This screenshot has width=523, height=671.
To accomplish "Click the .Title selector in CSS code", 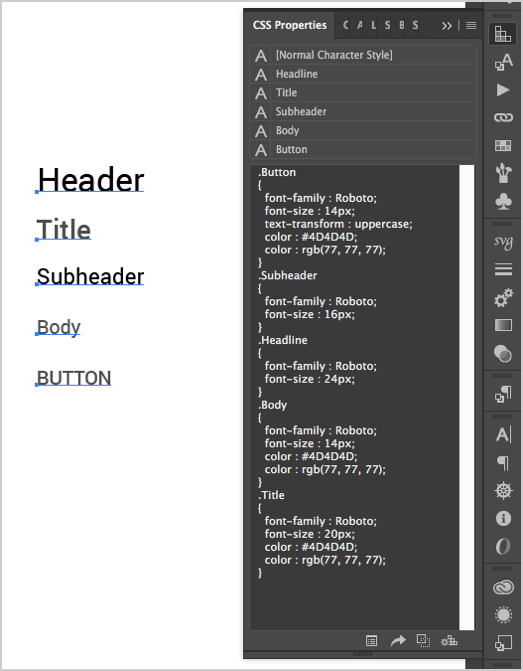I will [x=271, y=495].
